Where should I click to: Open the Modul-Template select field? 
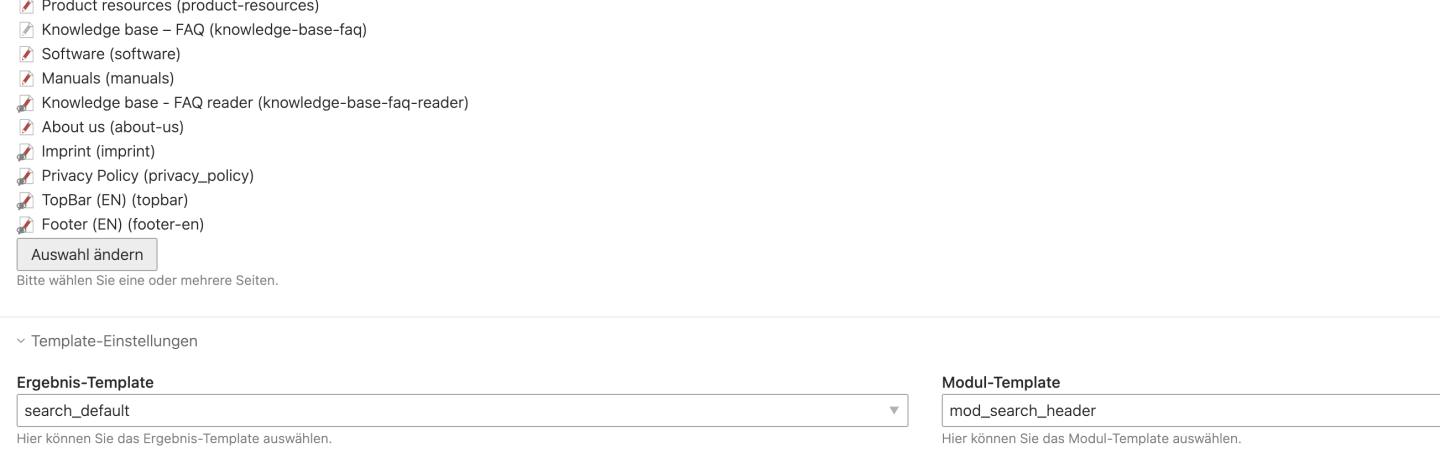pos(1190,410)
